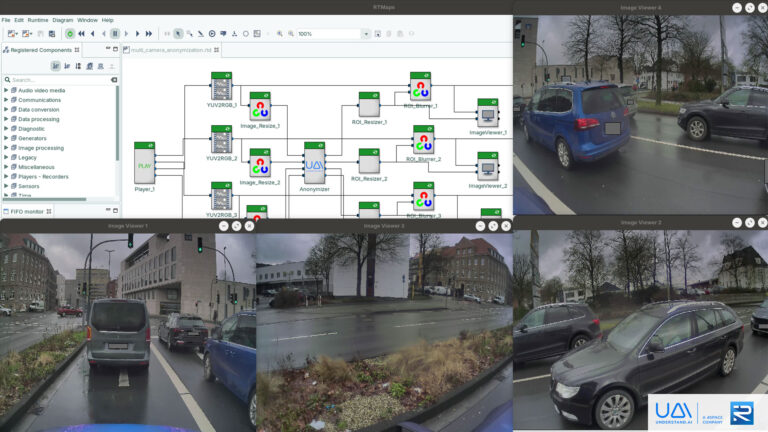
Task: Open the Edit menu
Action: coord(19,20)
